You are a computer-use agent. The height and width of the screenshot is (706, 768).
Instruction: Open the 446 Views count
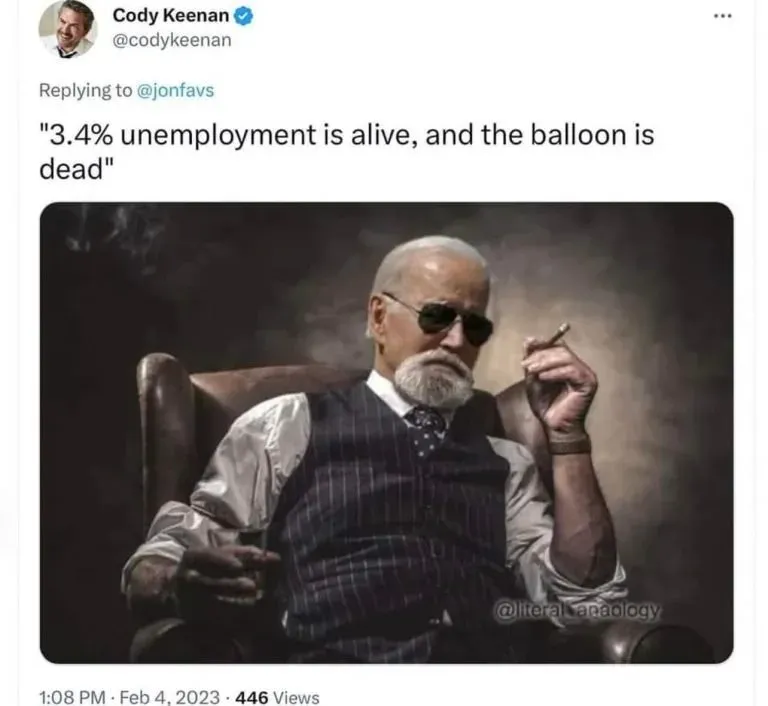(x=277, y=697)
